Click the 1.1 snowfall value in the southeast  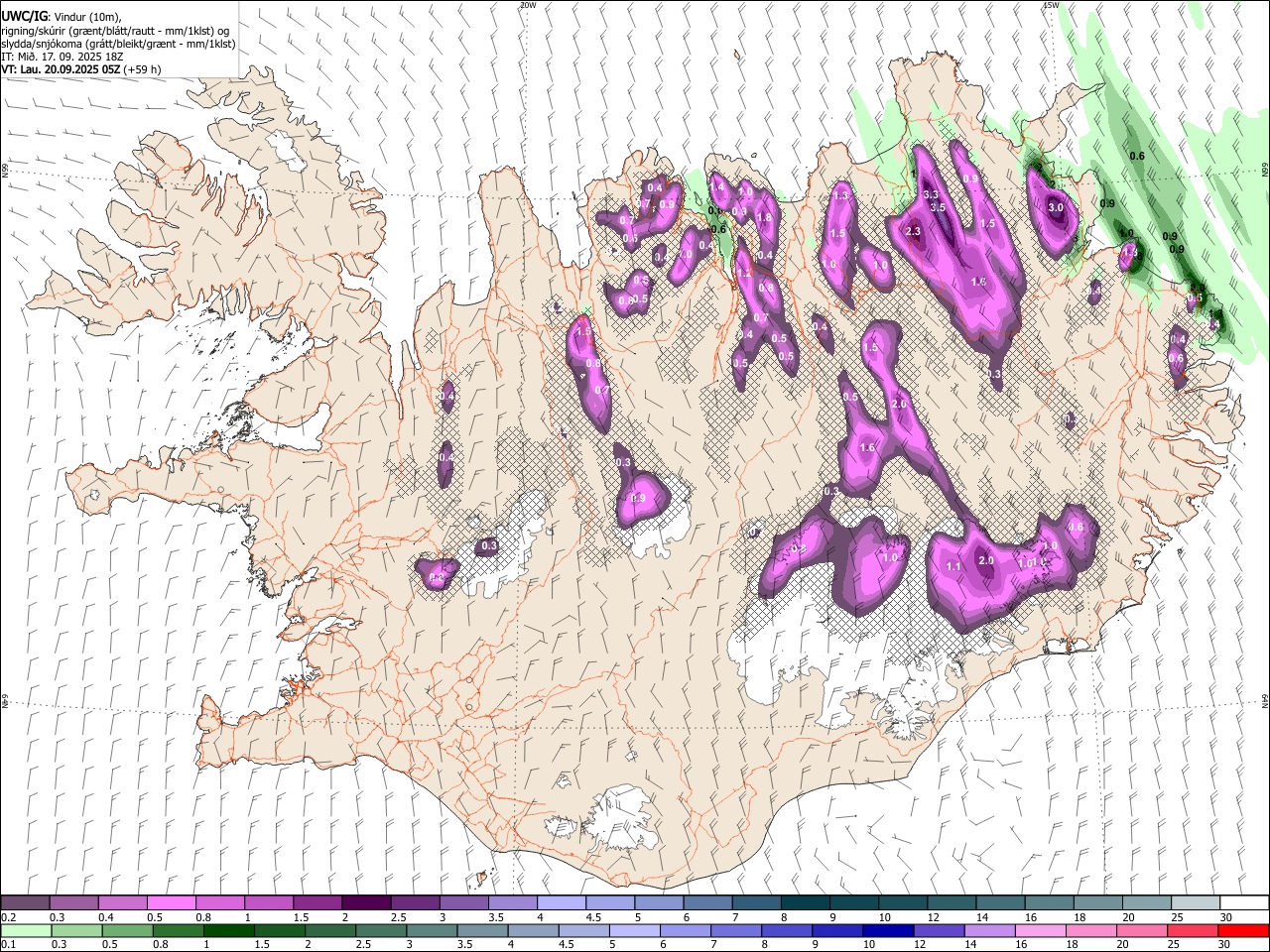click(x=953, y=566)
